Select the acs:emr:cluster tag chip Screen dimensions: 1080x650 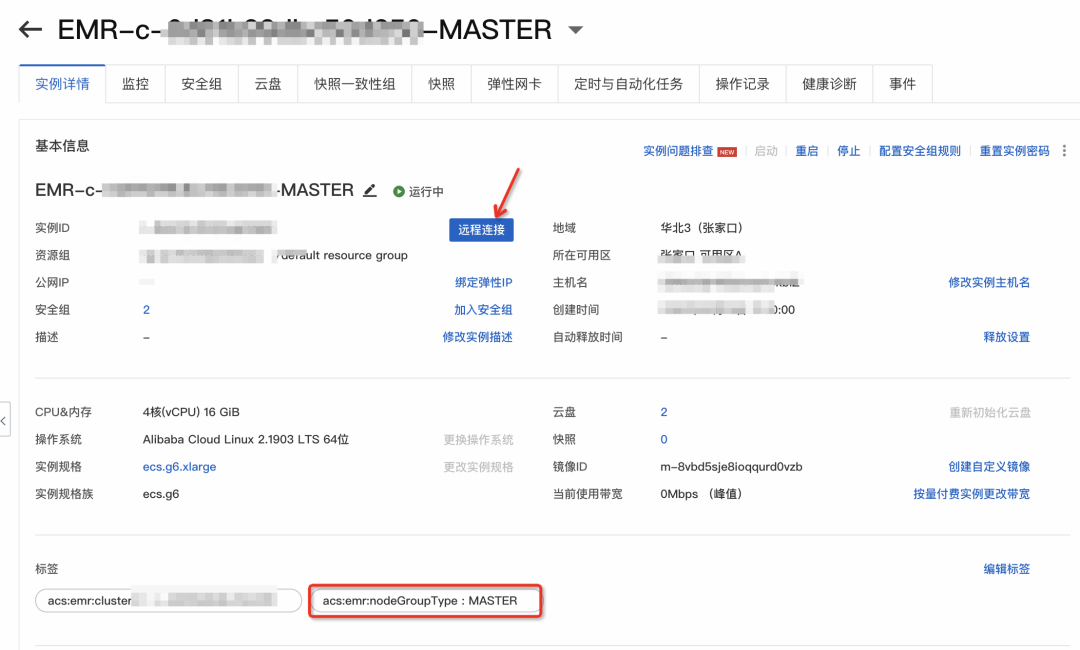click(x=168, y=601)
